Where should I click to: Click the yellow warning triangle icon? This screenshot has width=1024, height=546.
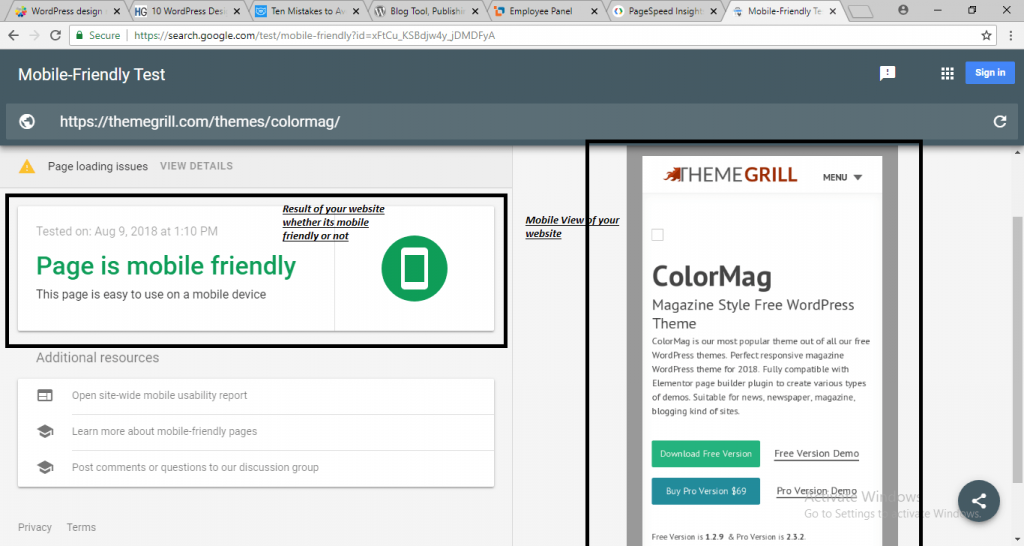[x=27, y=167]
